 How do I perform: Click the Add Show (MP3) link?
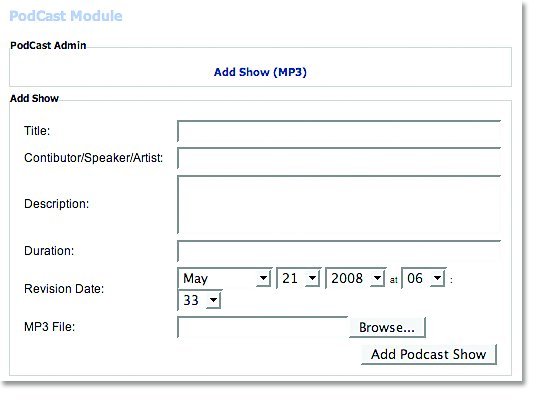pyautogui.click(x=260, y=72)
